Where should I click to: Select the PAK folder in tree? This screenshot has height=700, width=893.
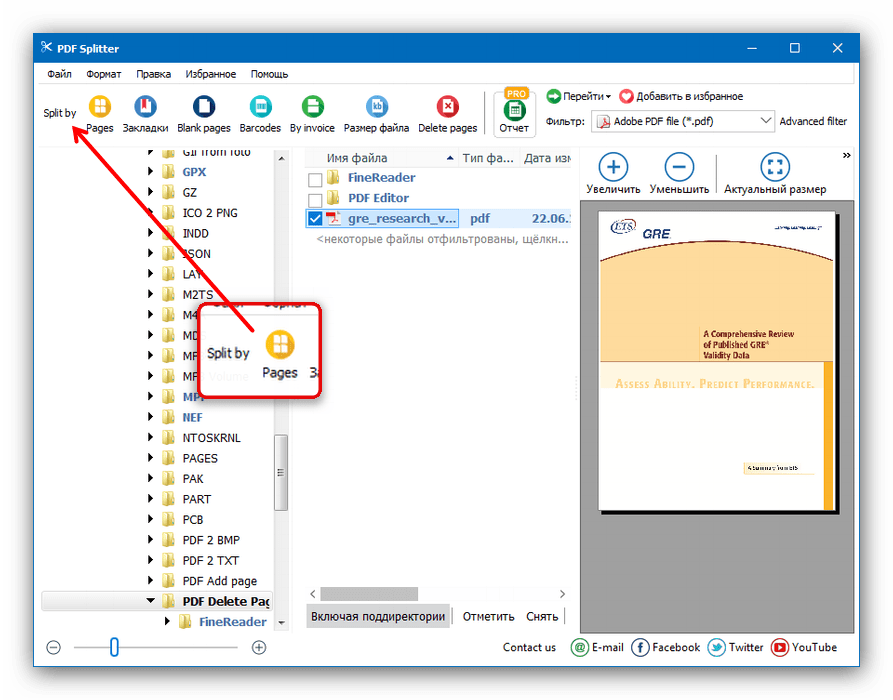coord(192,478)
